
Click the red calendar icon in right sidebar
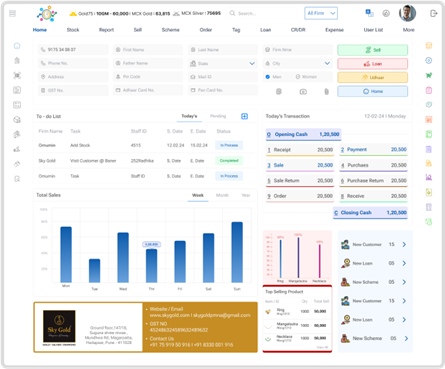point(429,119)
